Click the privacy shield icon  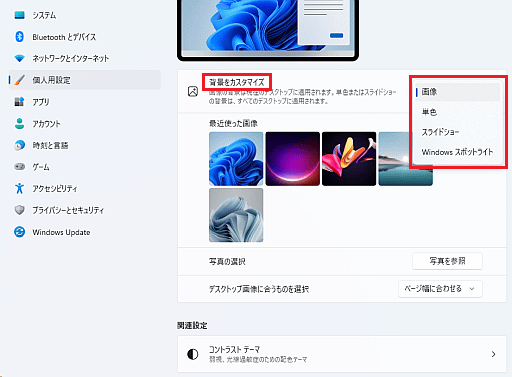click(x=20, y=210)
